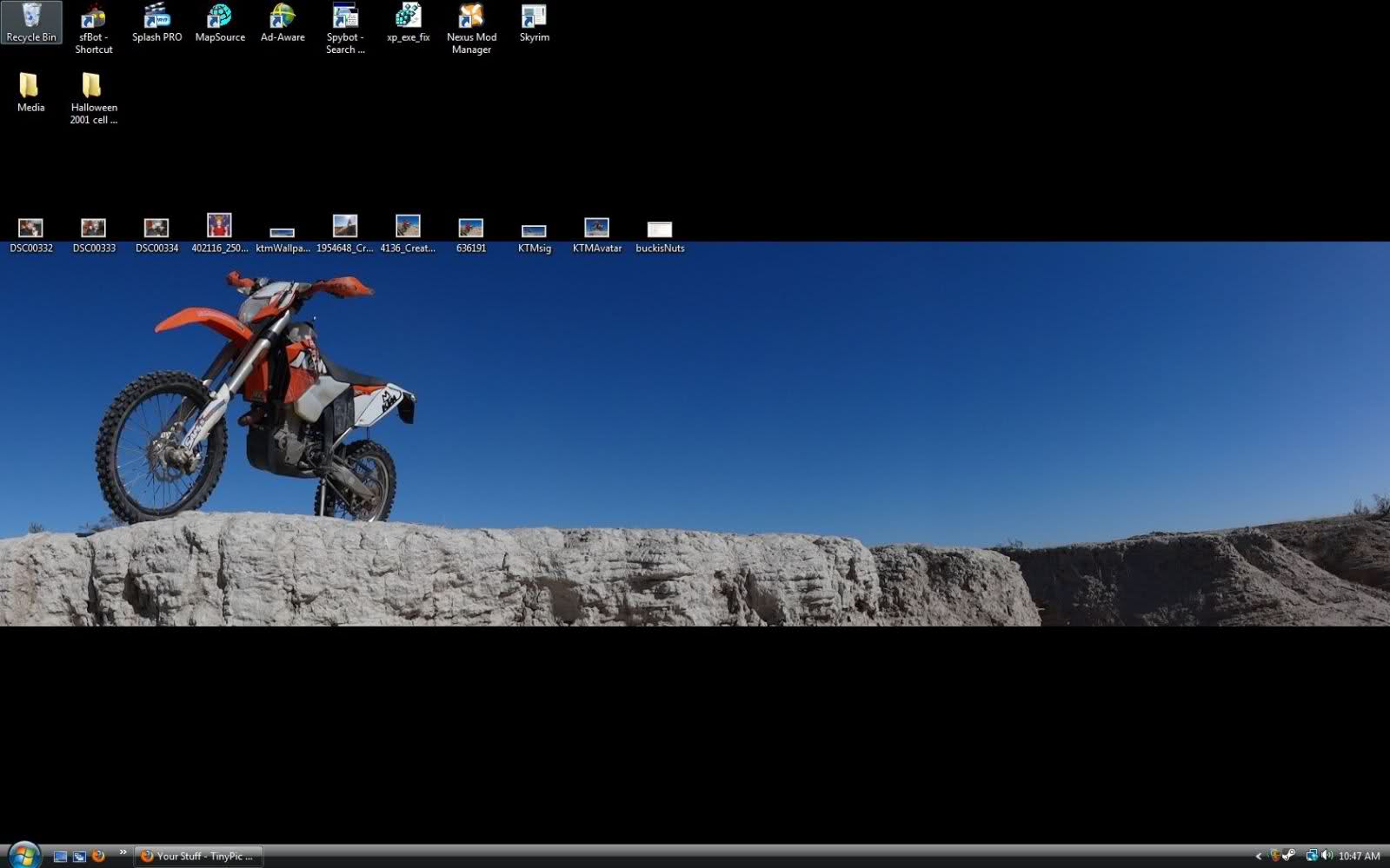Select the MapSource desktop icon
1390x868 pixels.
click(220, 23)
